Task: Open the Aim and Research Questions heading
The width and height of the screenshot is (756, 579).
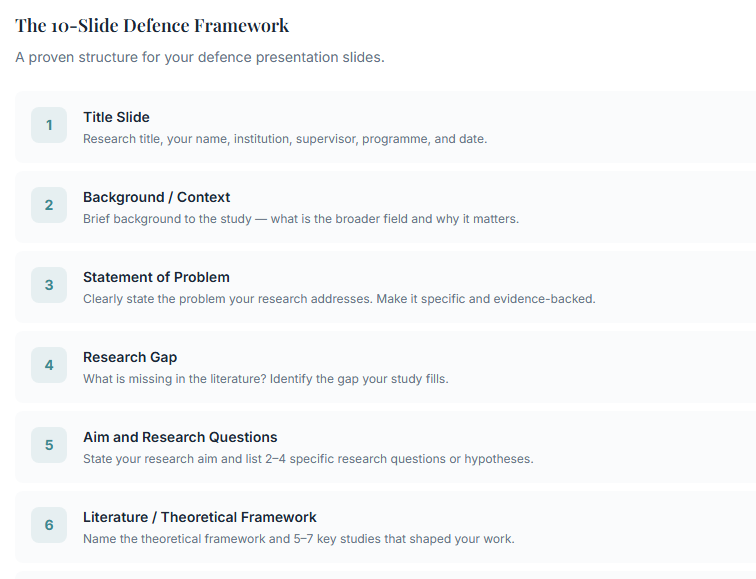Action: click(180, 437)
